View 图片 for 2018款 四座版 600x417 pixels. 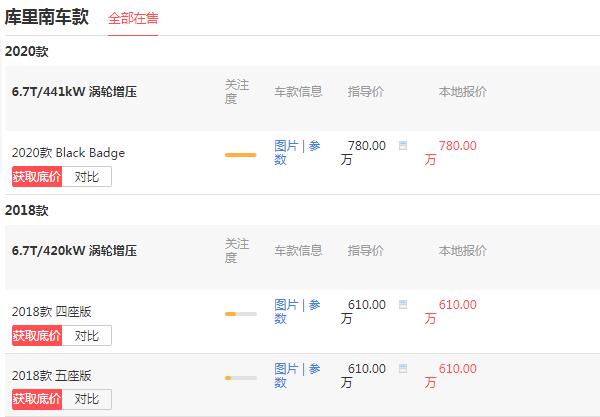pyautogui.click(x=286, y=305)
